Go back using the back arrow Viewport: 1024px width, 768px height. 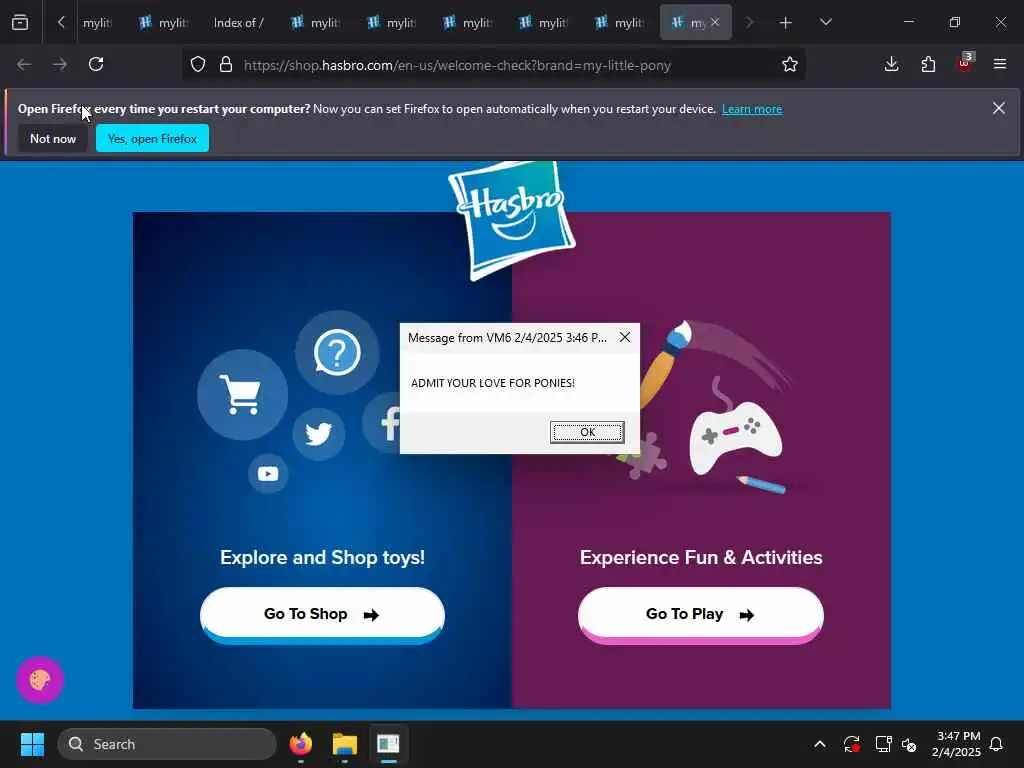(x=25, y=64)
